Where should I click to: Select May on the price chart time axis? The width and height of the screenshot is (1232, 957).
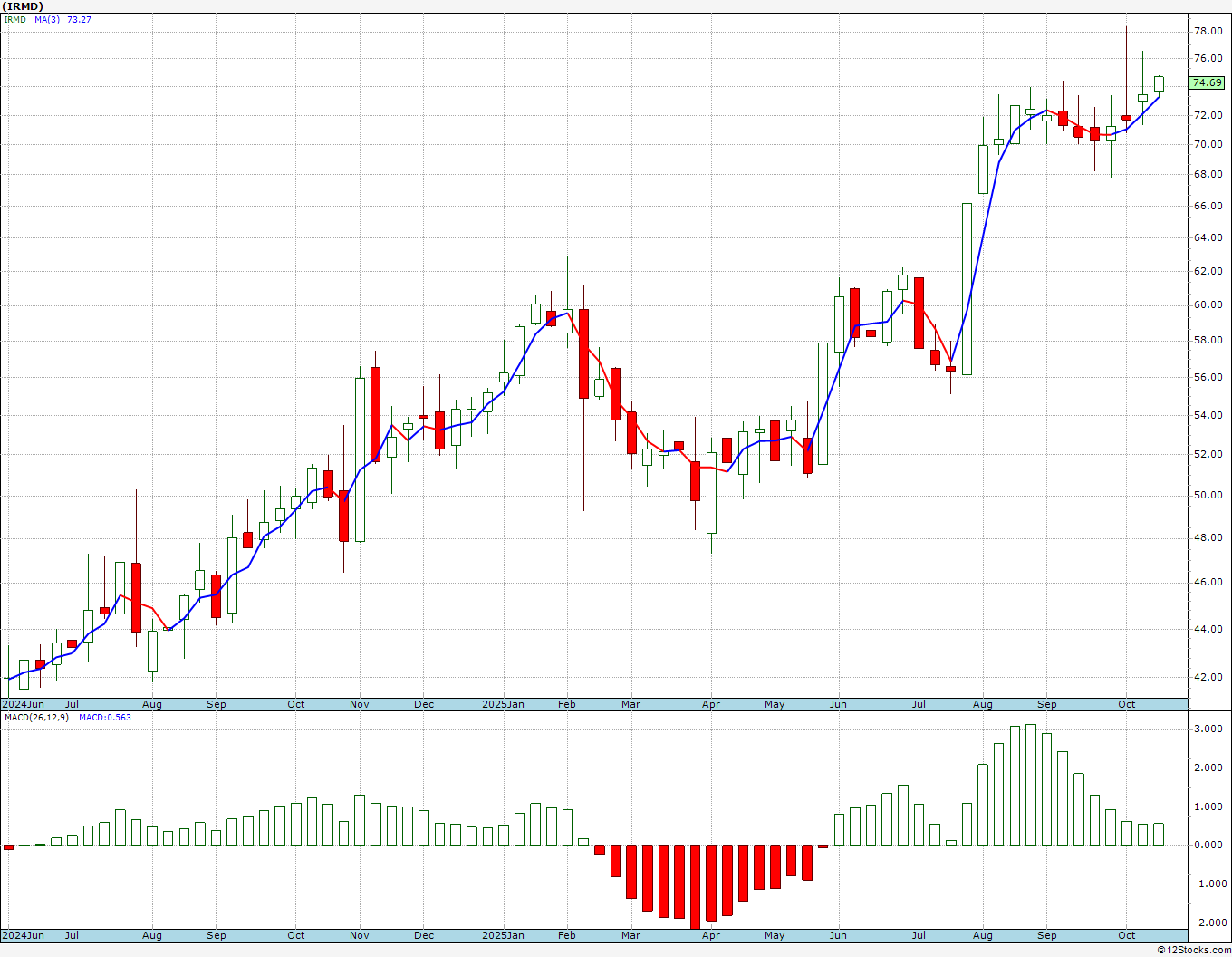tap(775, 704)
